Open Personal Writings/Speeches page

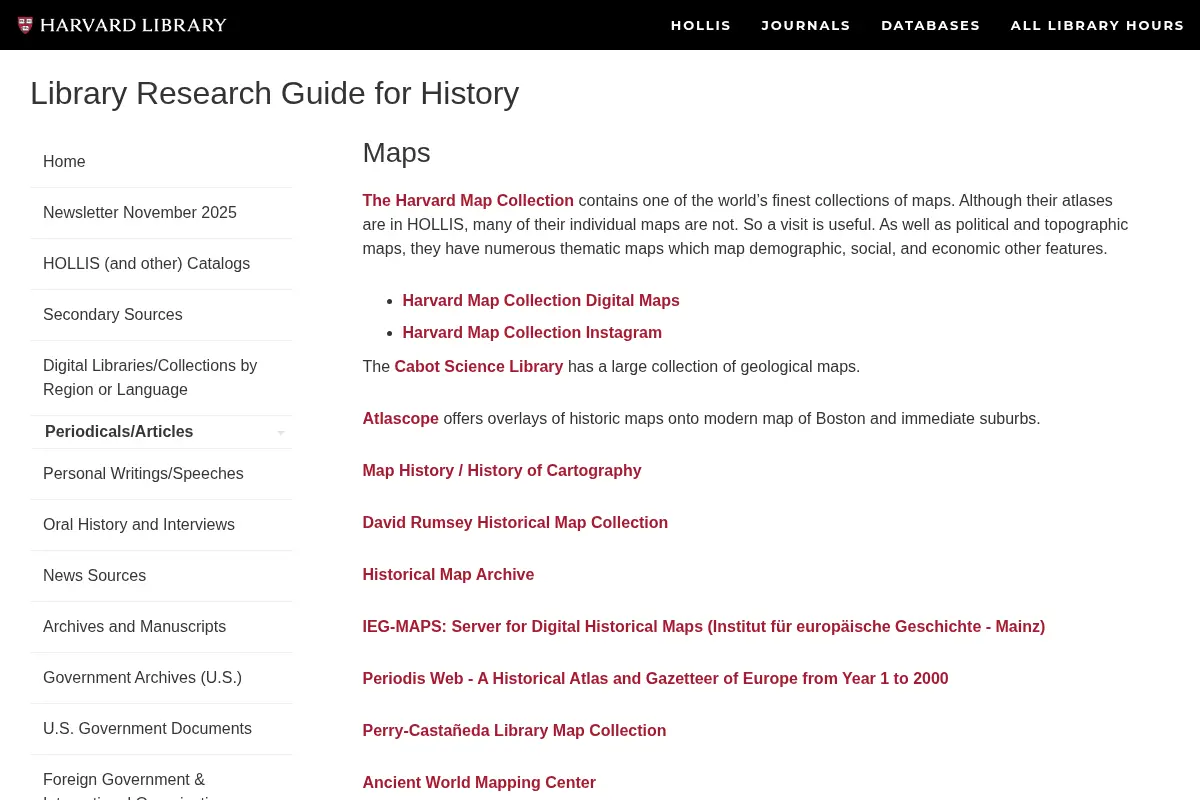[161, 474]
